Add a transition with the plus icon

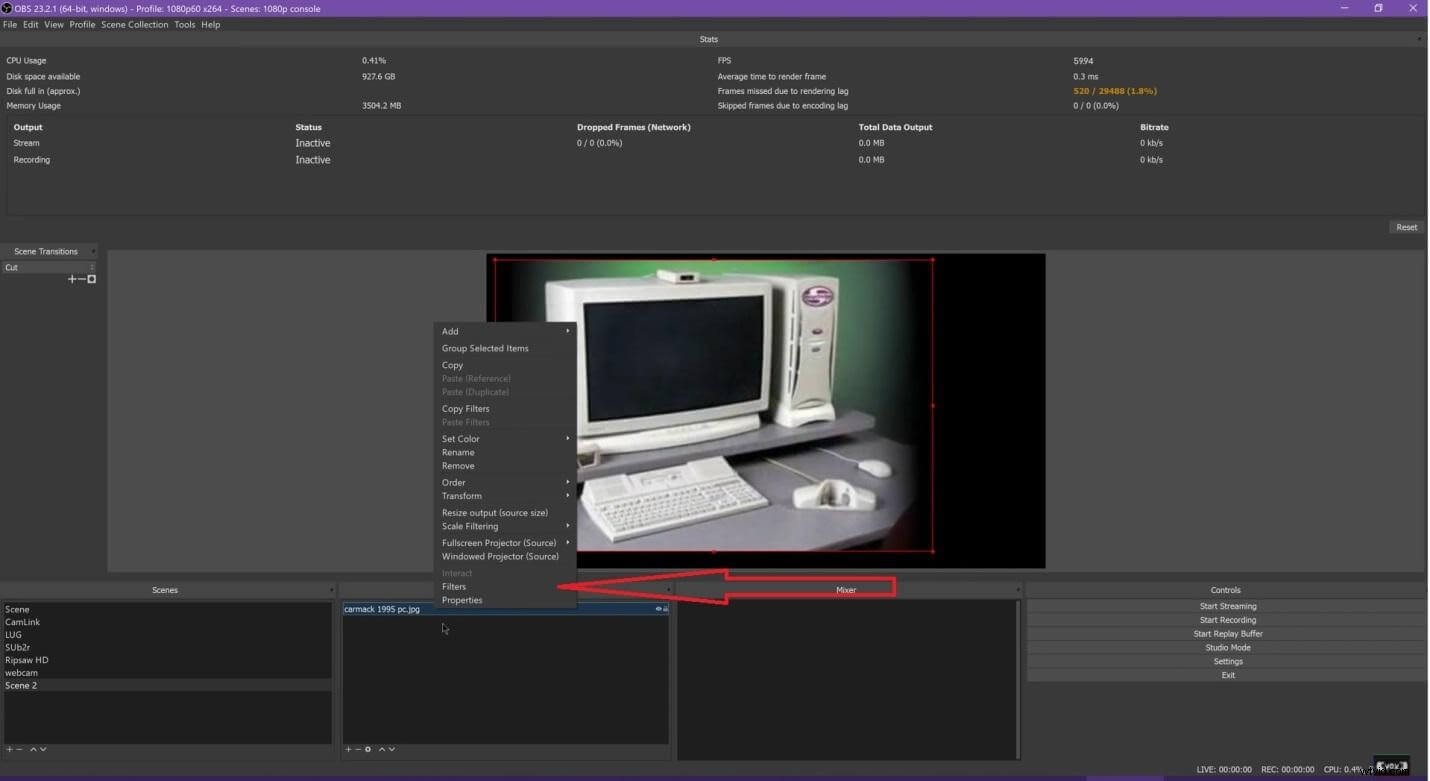pyautogui.click(x=70, y=279)
